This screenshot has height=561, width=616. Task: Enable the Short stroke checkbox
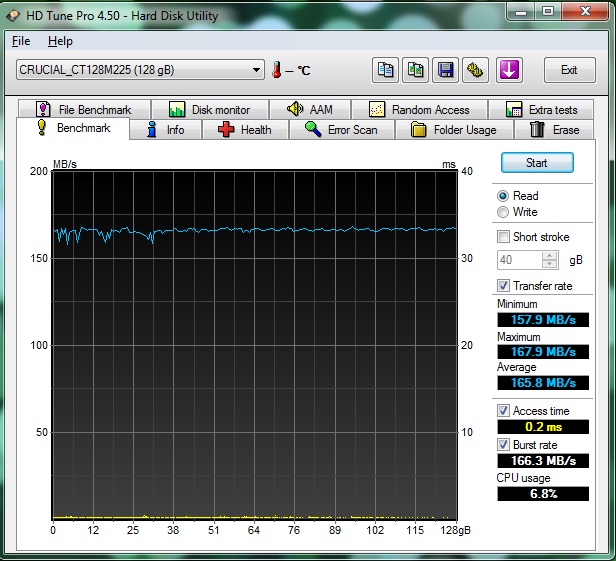pyautogui.click(x=504, y=237)
